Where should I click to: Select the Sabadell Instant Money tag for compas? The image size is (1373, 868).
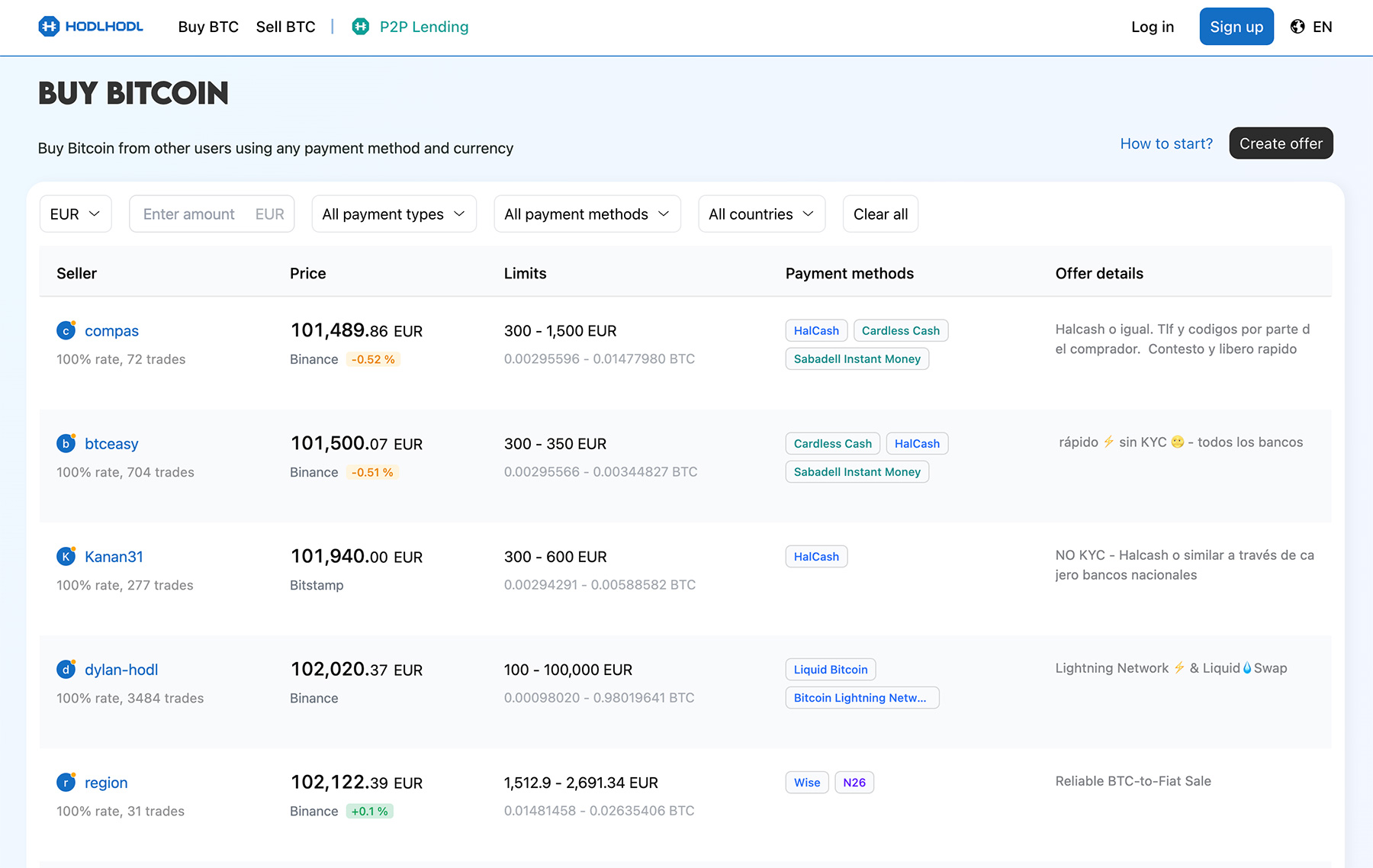tap(857, 359)
